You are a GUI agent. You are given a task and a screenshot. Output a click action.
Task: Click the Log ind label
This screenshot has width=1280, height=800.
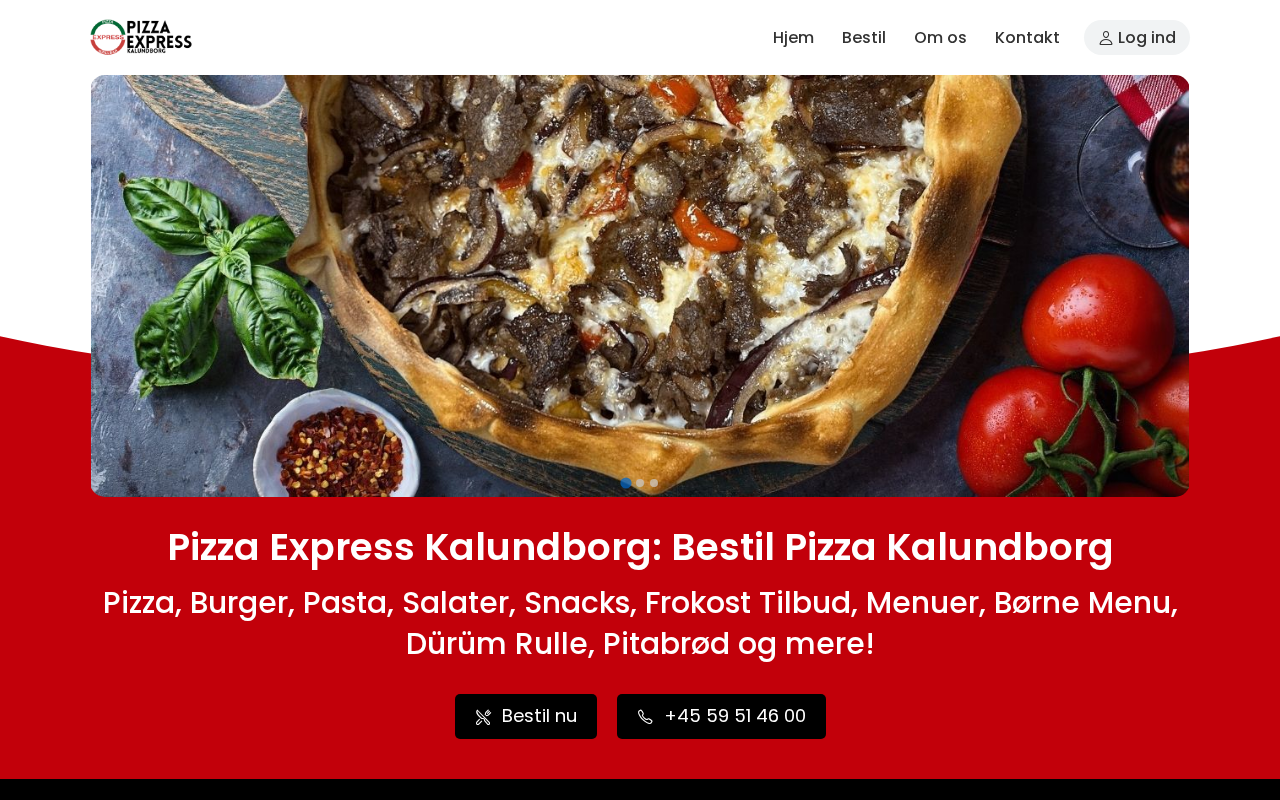1147,37
